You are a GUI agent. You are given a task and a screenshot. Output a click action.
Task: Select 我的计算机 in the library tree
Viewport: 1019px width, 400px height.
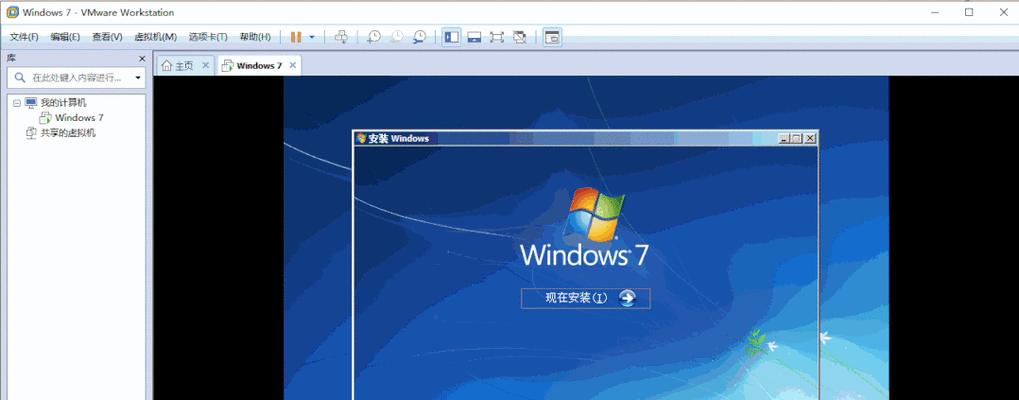point(63,103)
